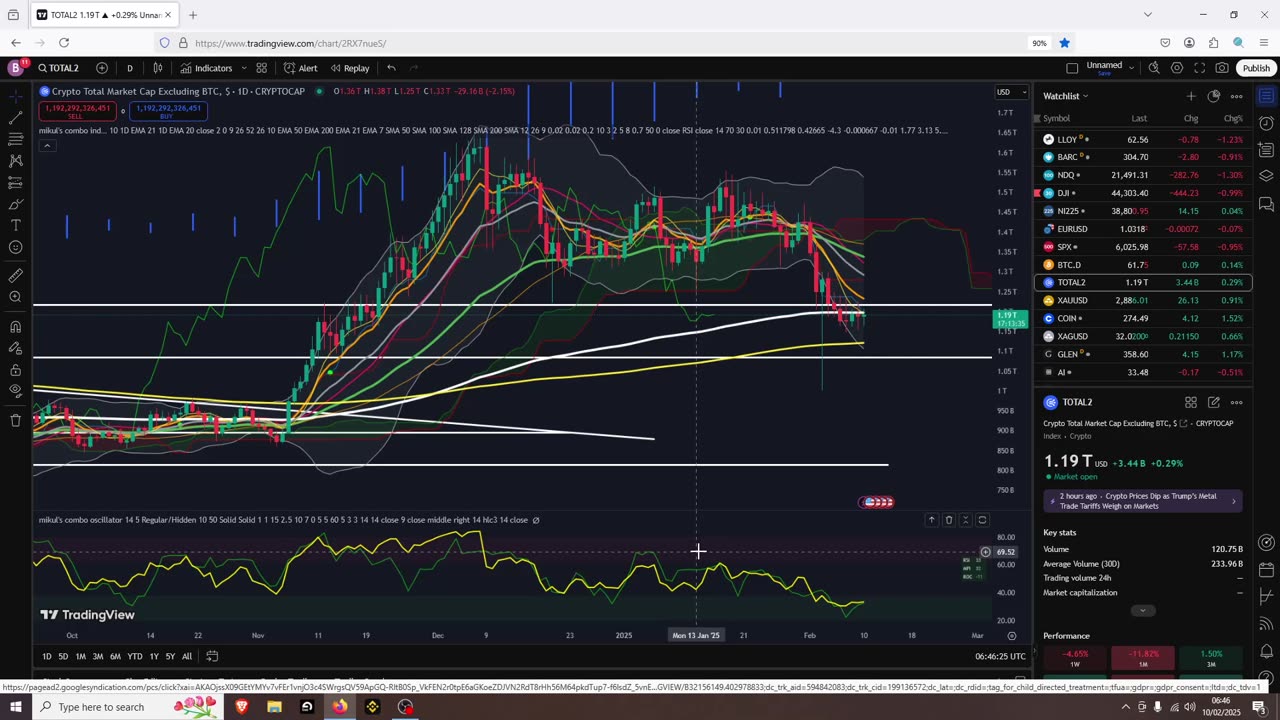Open watchlist advanced view pie icon
1280x720 pixels.
1213,96
